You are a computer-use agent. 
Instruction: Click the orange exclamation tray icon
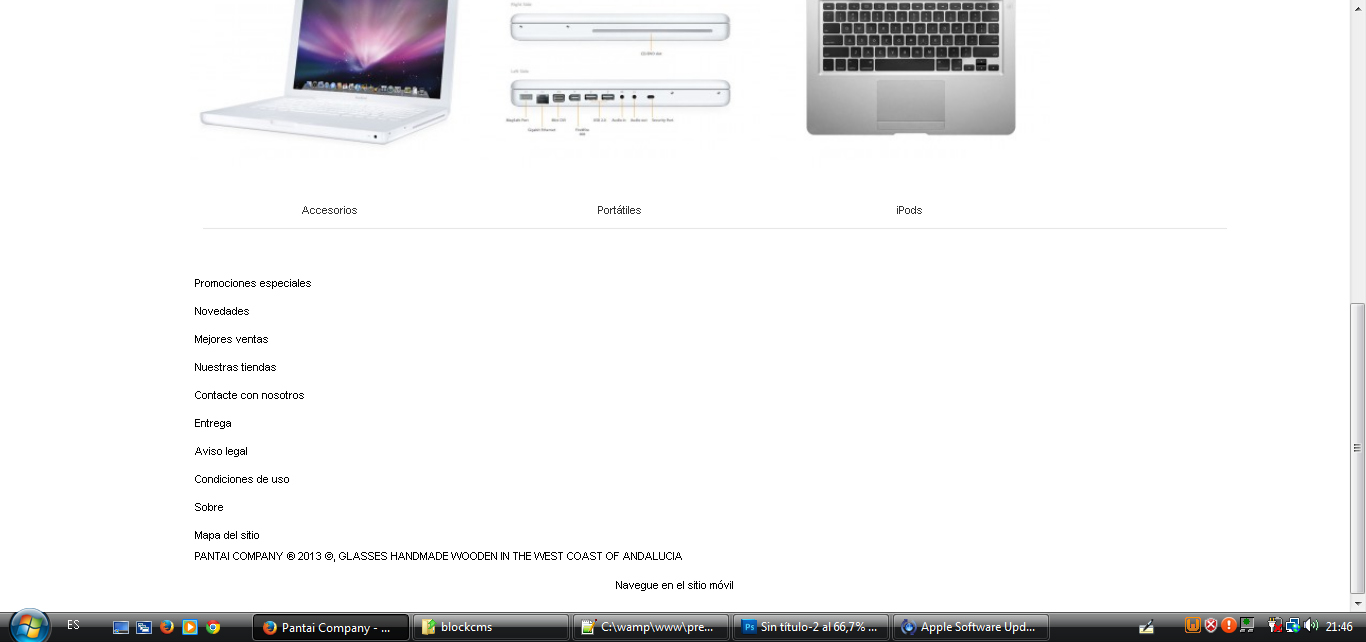pyautogui.click(x=1229, y=626)
